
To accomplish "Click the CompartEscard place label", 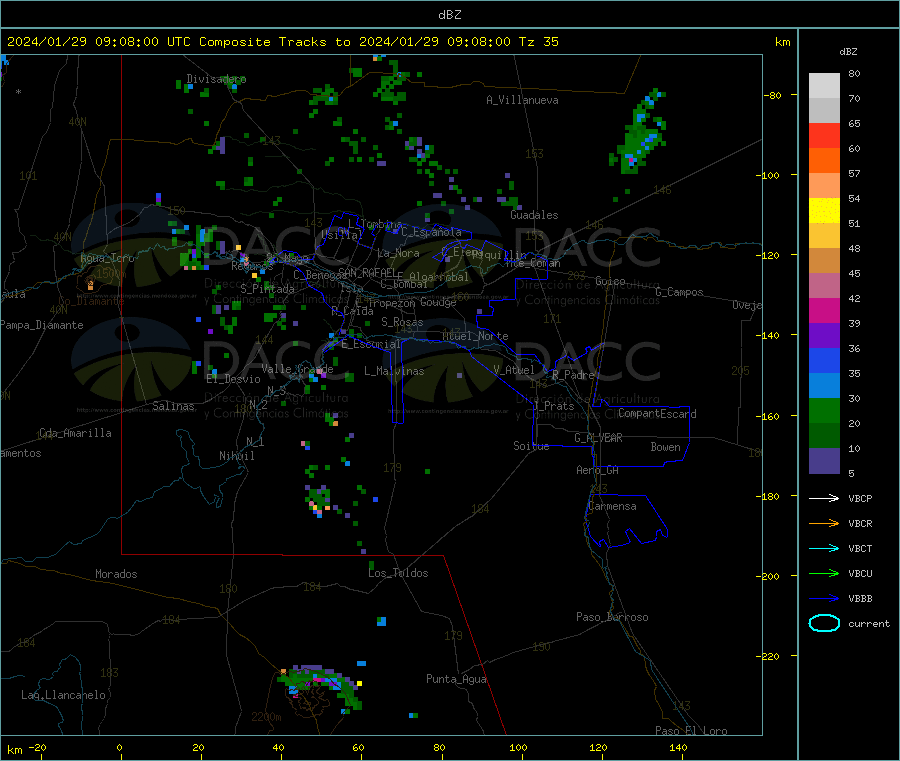I will click(x=657, y=414).
